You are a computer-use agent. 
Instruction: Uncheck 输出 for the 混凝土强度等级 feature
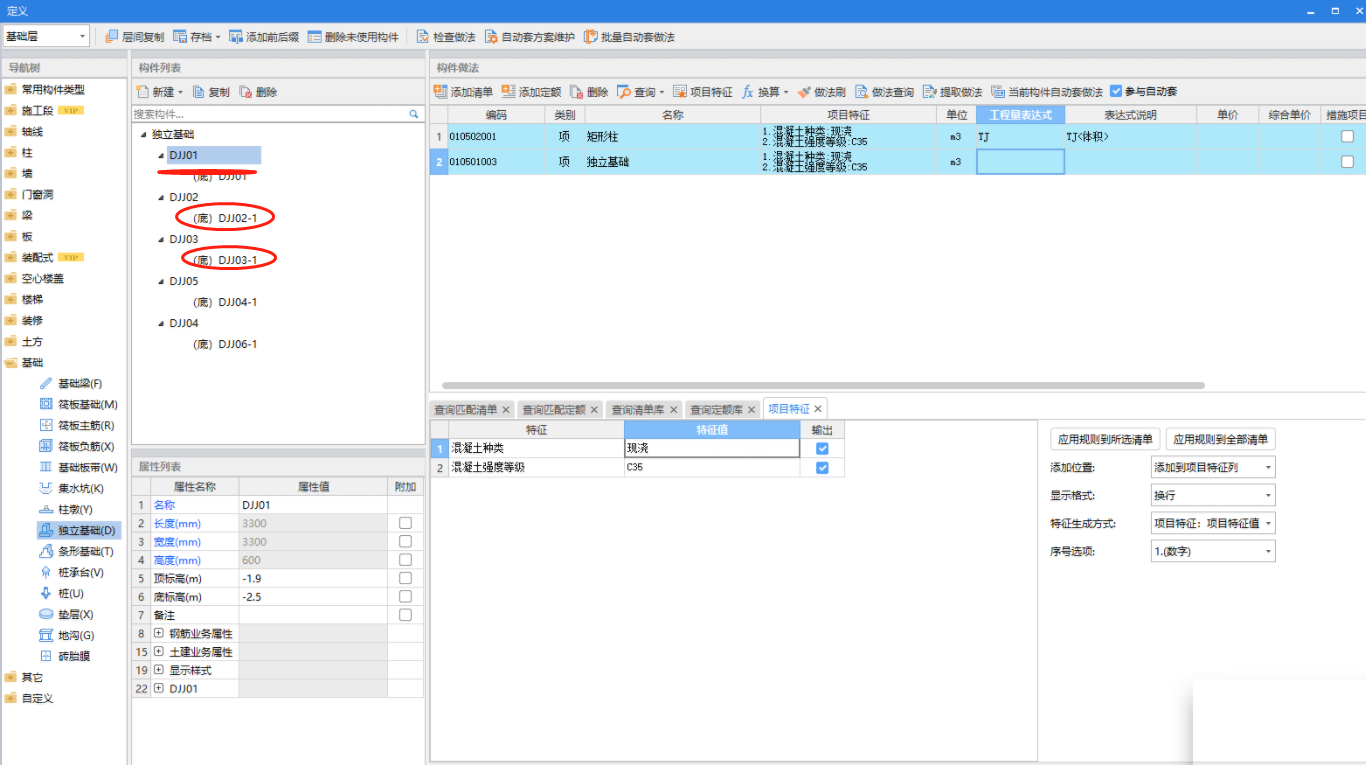822,468
